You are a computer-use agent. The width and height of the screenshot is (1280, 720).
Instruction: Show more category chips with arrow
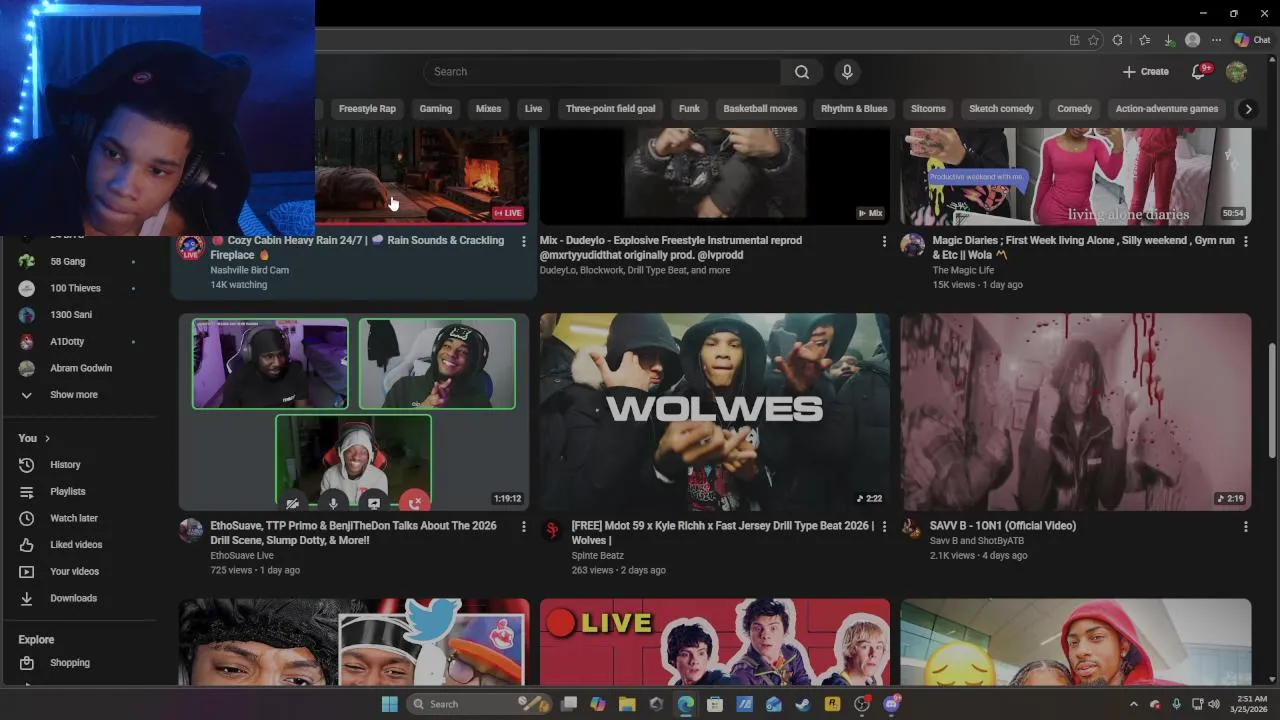tap(1247, 109)
